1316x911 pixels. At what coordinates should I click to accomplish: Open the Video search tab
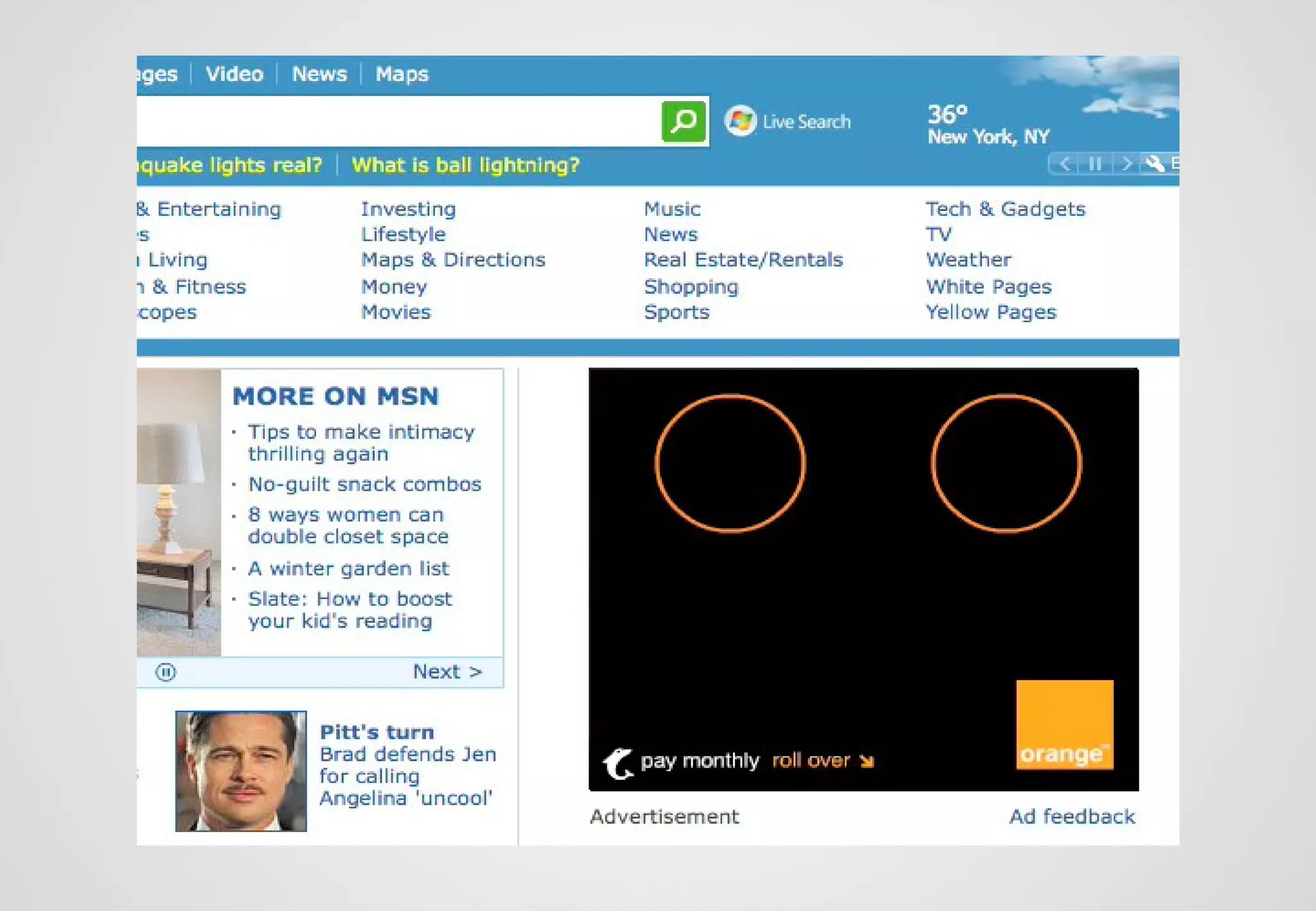pyautogui.click(x=235, y=75)
